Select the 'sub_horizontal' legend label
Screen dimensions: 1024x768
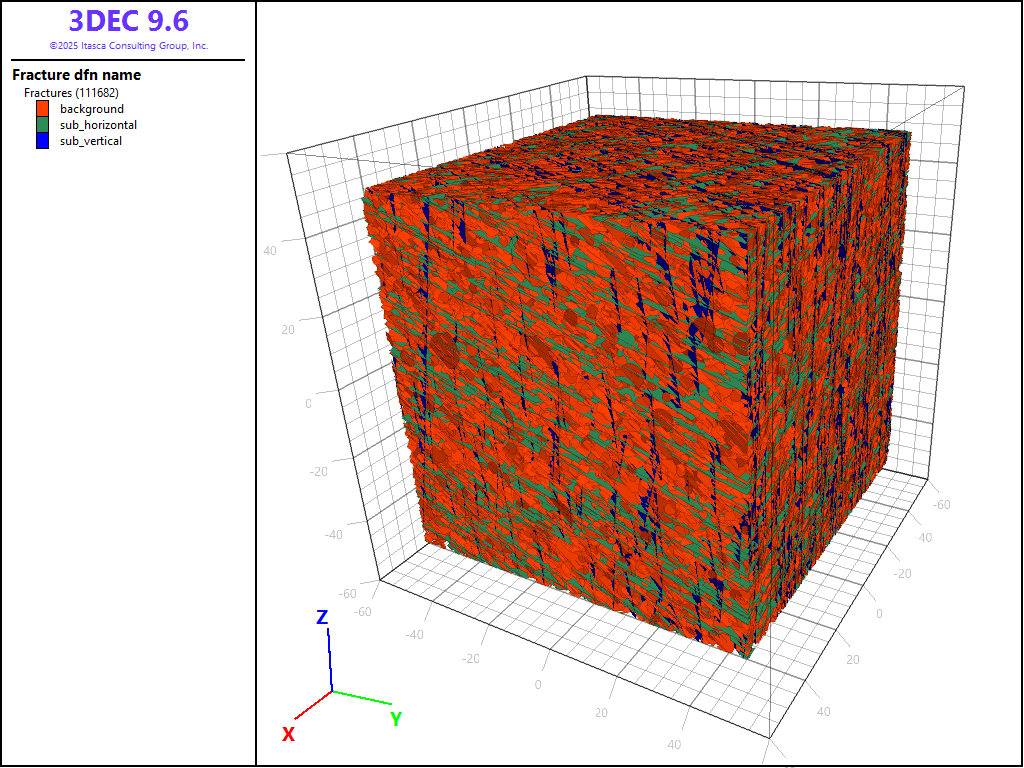tap(98, 125)
